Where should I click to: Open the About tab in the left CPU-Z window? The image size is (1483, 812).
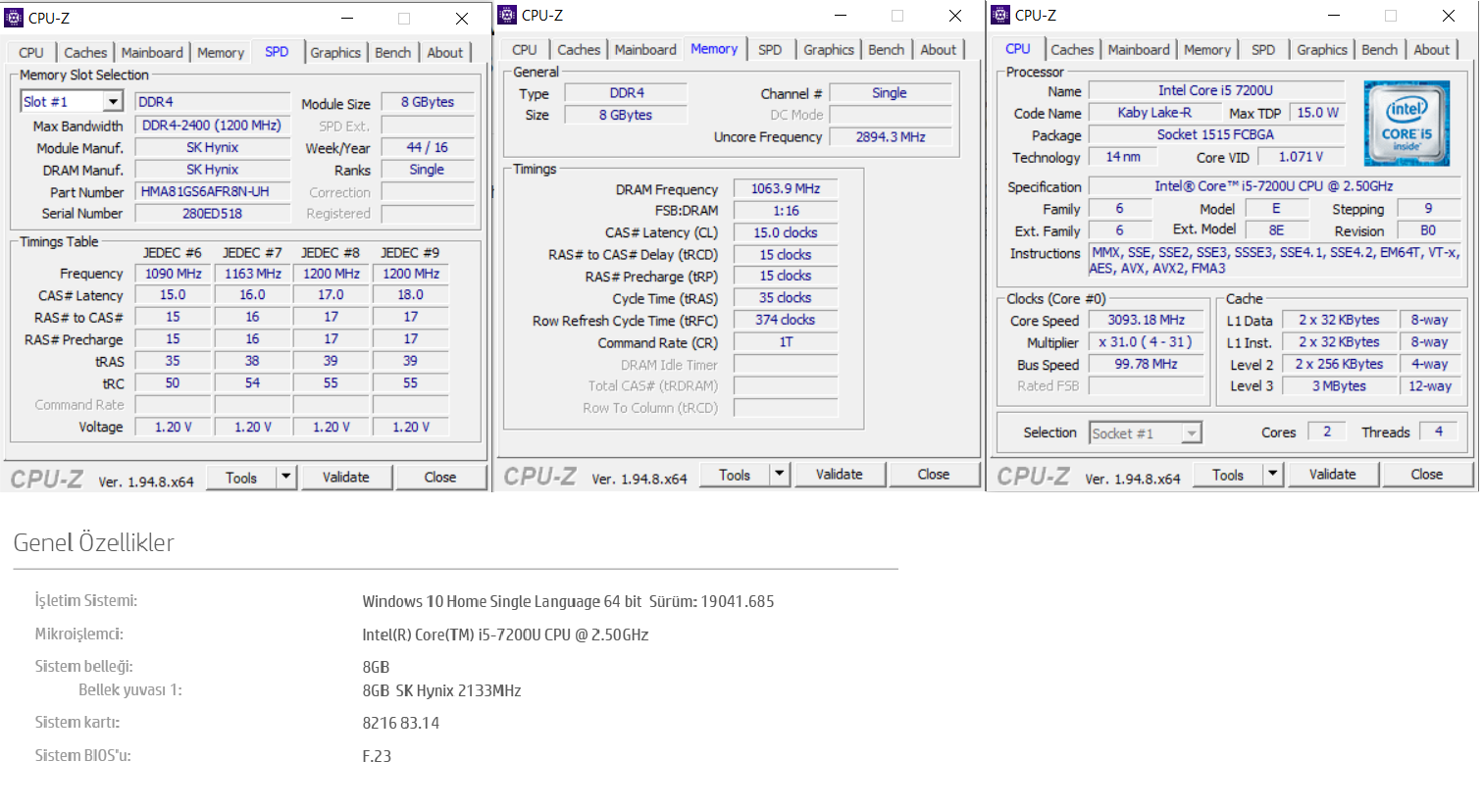445,53
